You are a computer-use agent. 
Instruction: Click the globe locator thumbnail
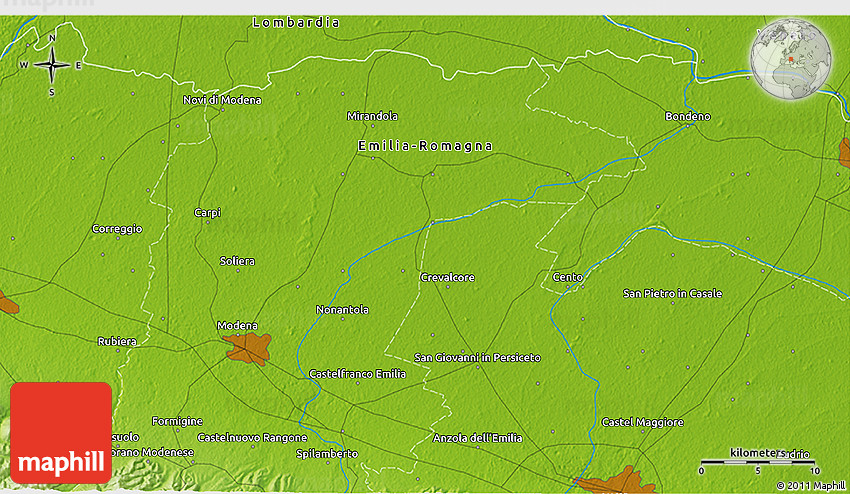[x=791, y=60]
